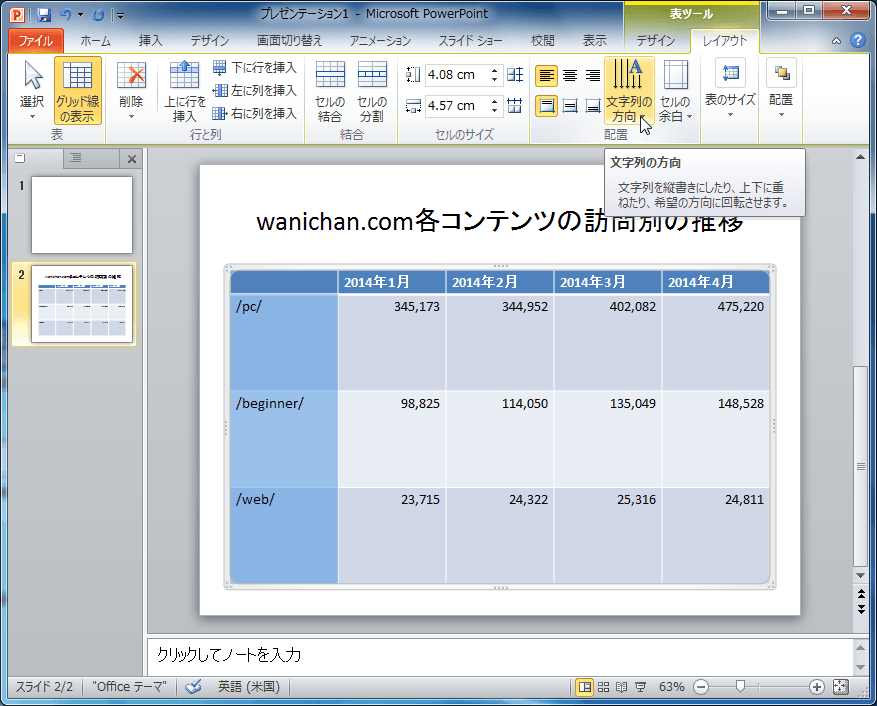Select slide 2 thumbnail

[82, 304]
